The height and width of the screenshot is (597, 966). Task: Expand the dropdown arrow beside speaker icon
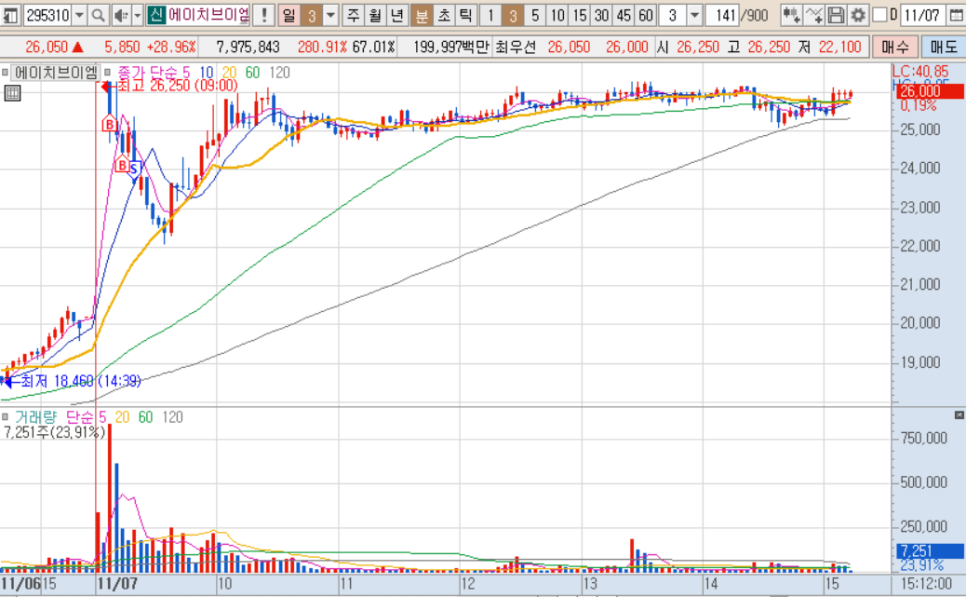tap(137, 15)
